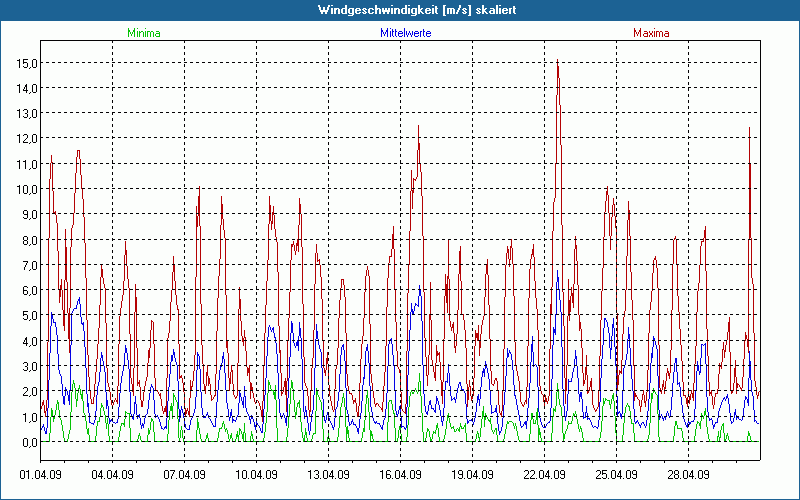Click the 3,0 y-axis label
Image resolution: width=800 pixels, height=500 pixels.
(29, 366)
